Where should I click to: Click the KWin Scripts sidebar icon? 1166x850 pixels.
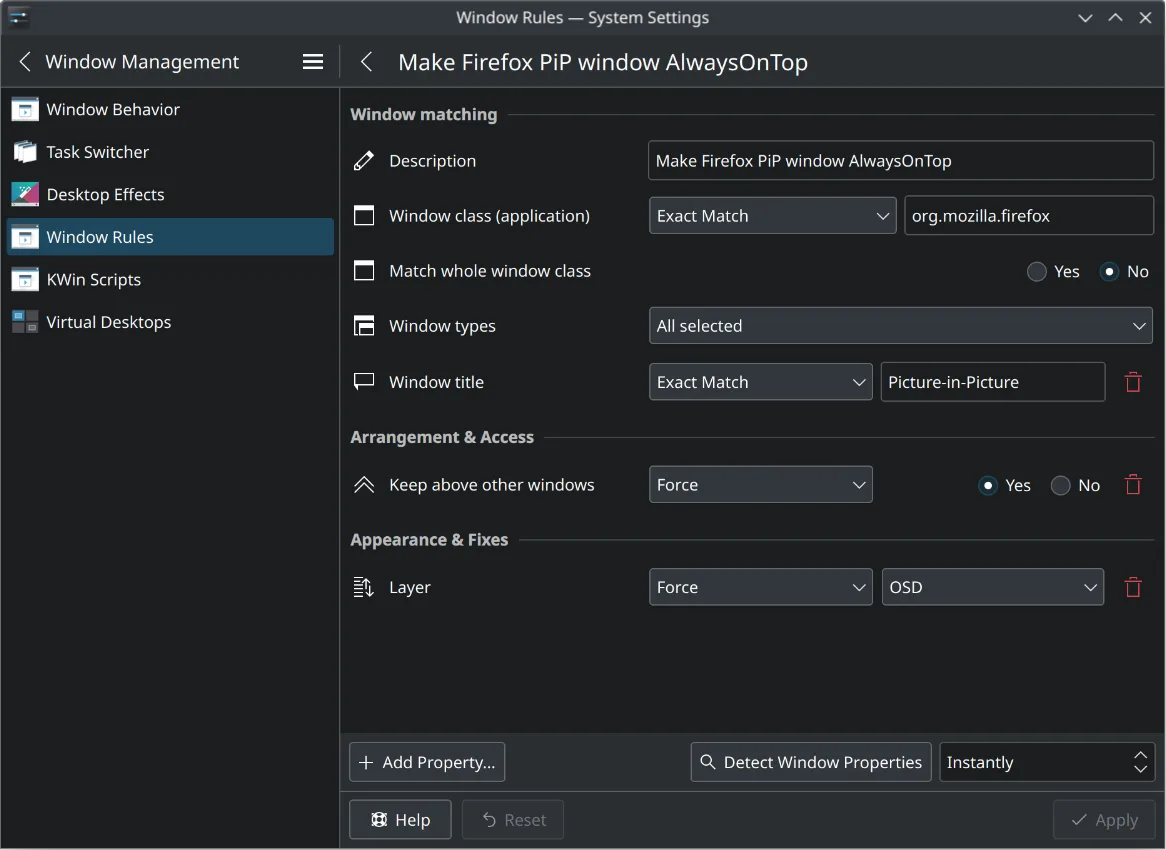(x=25, y=280)
